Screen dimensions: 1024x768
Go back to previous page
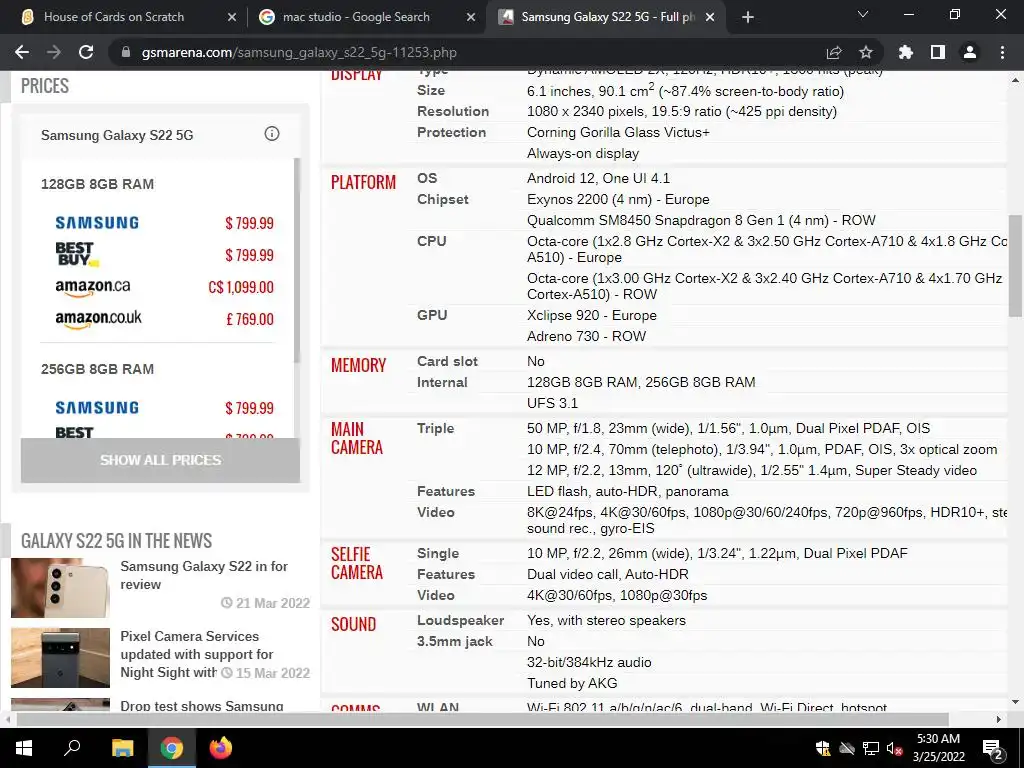click(x=22, y=52)
